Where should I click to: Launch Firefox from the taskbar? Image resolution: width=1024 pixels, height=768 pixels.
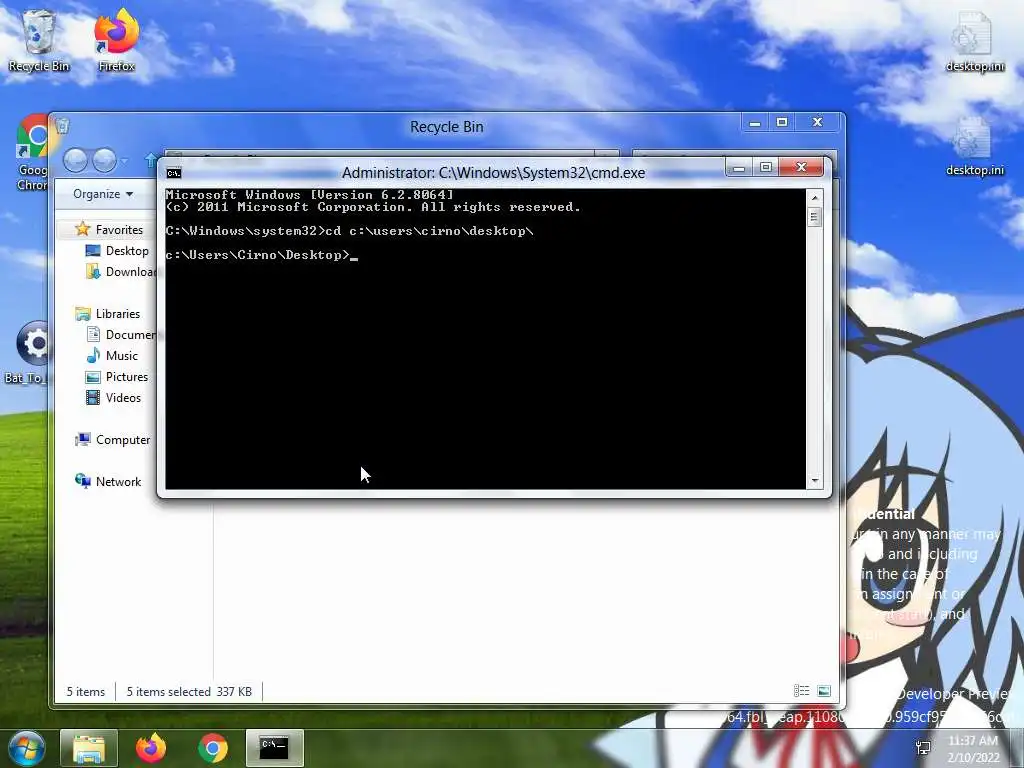(x=151, y=748)
